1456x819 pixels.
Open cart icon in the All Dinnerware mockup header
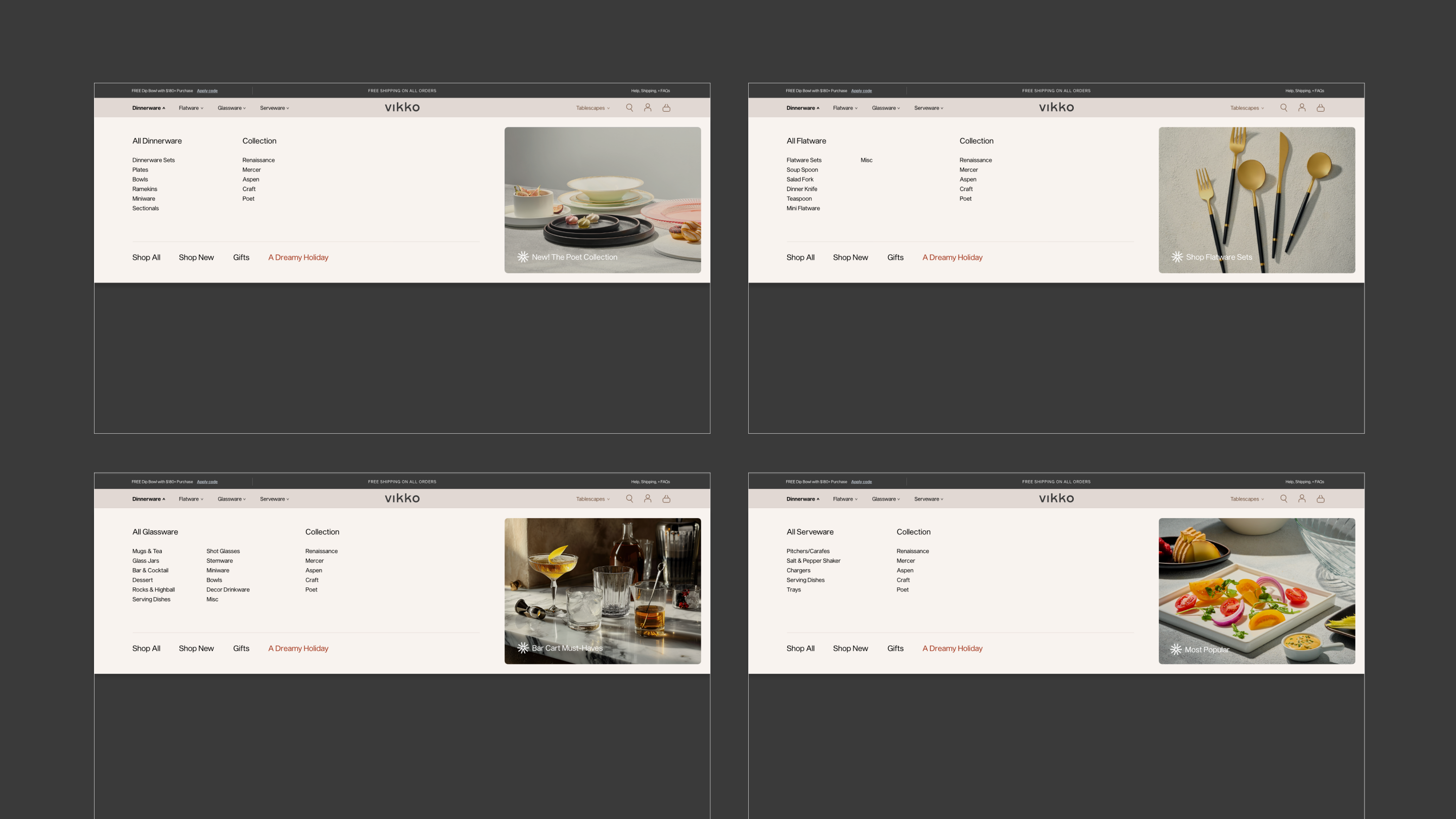[x=666, y=107]
